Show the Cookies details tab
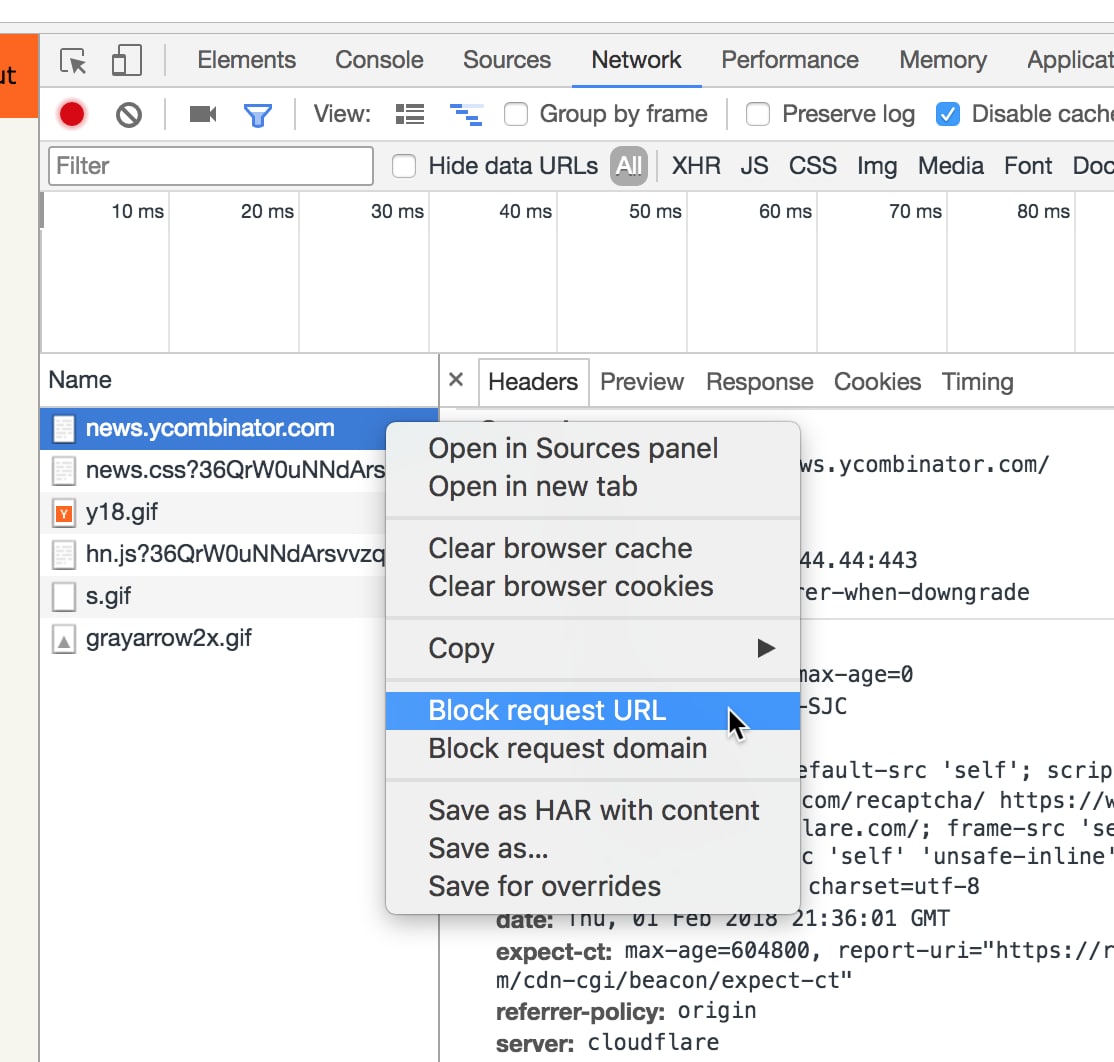The image size is (1114, 1062). pyautogui.click(x=877, y=382)
